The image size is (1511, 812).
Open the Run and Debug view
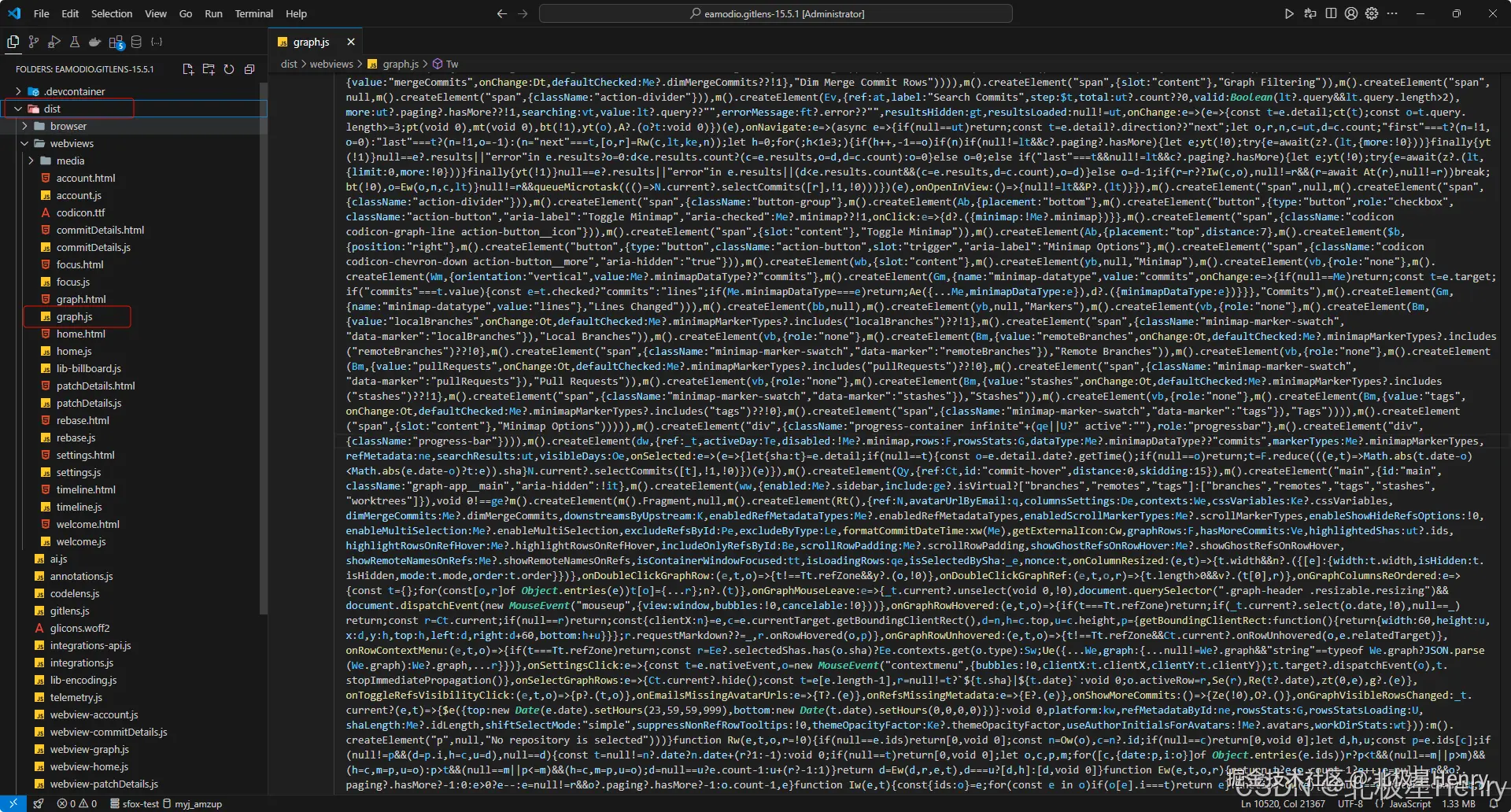tap(54, 42)
